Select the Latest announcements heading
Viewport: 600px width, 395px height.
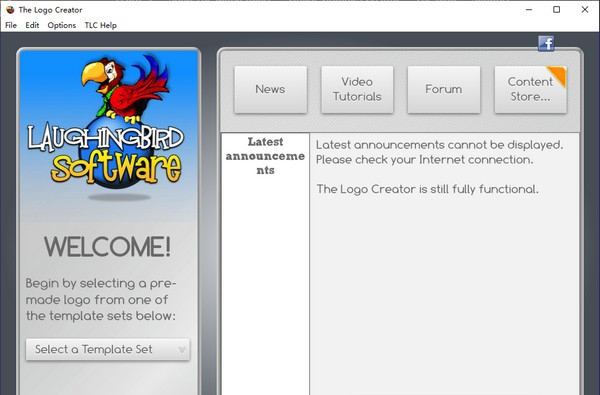pos(265,156)
